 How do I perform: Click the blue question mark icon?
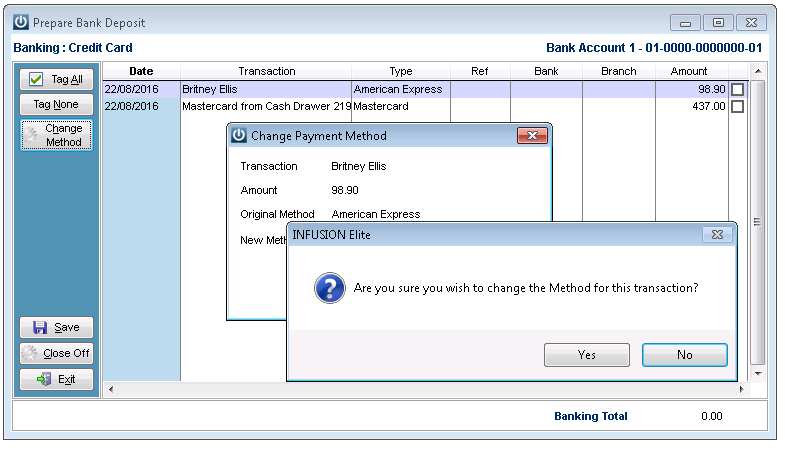click(329, 288)
